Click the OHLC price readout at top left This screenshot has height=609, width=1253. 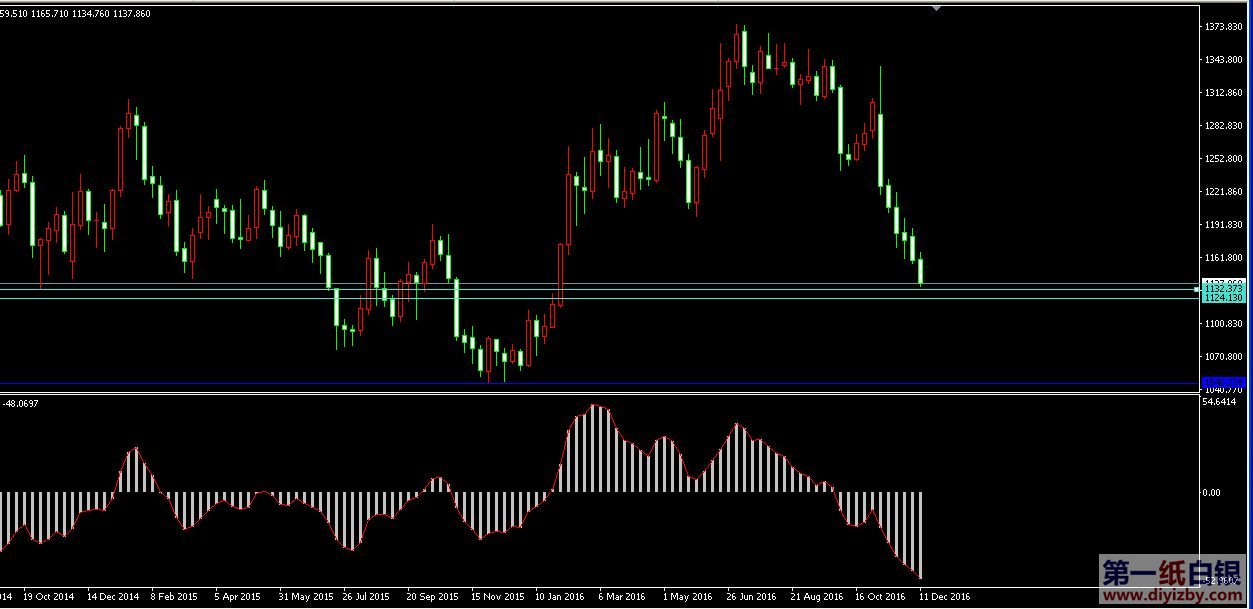click(x=75, y=14)
